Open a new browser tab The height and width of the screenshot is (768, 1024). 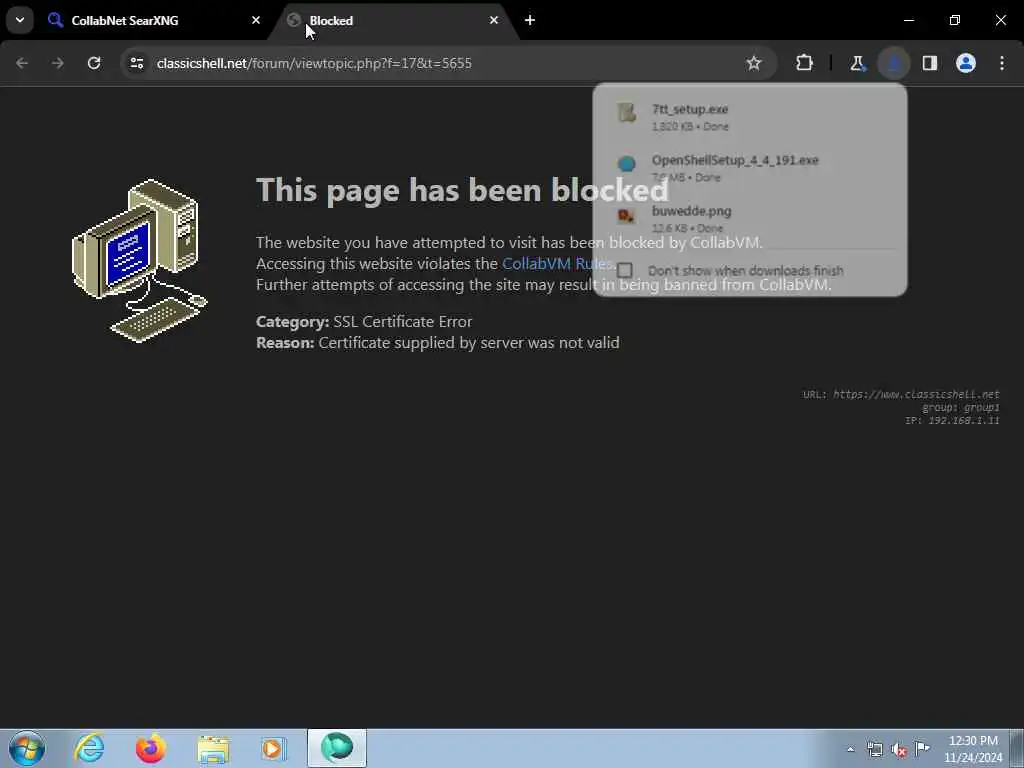coord(530,20)
